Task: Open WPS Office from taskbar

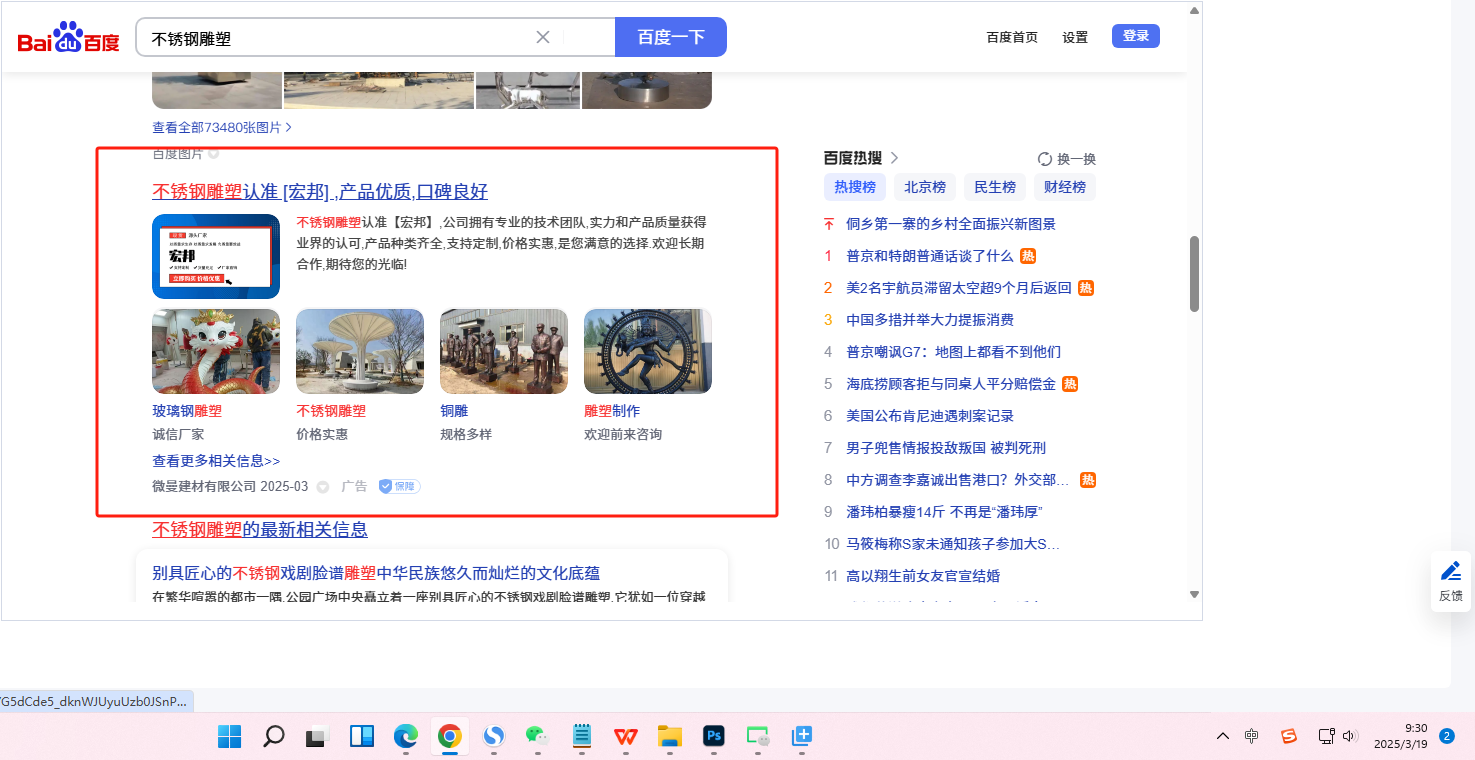Action: coord(626,737)
